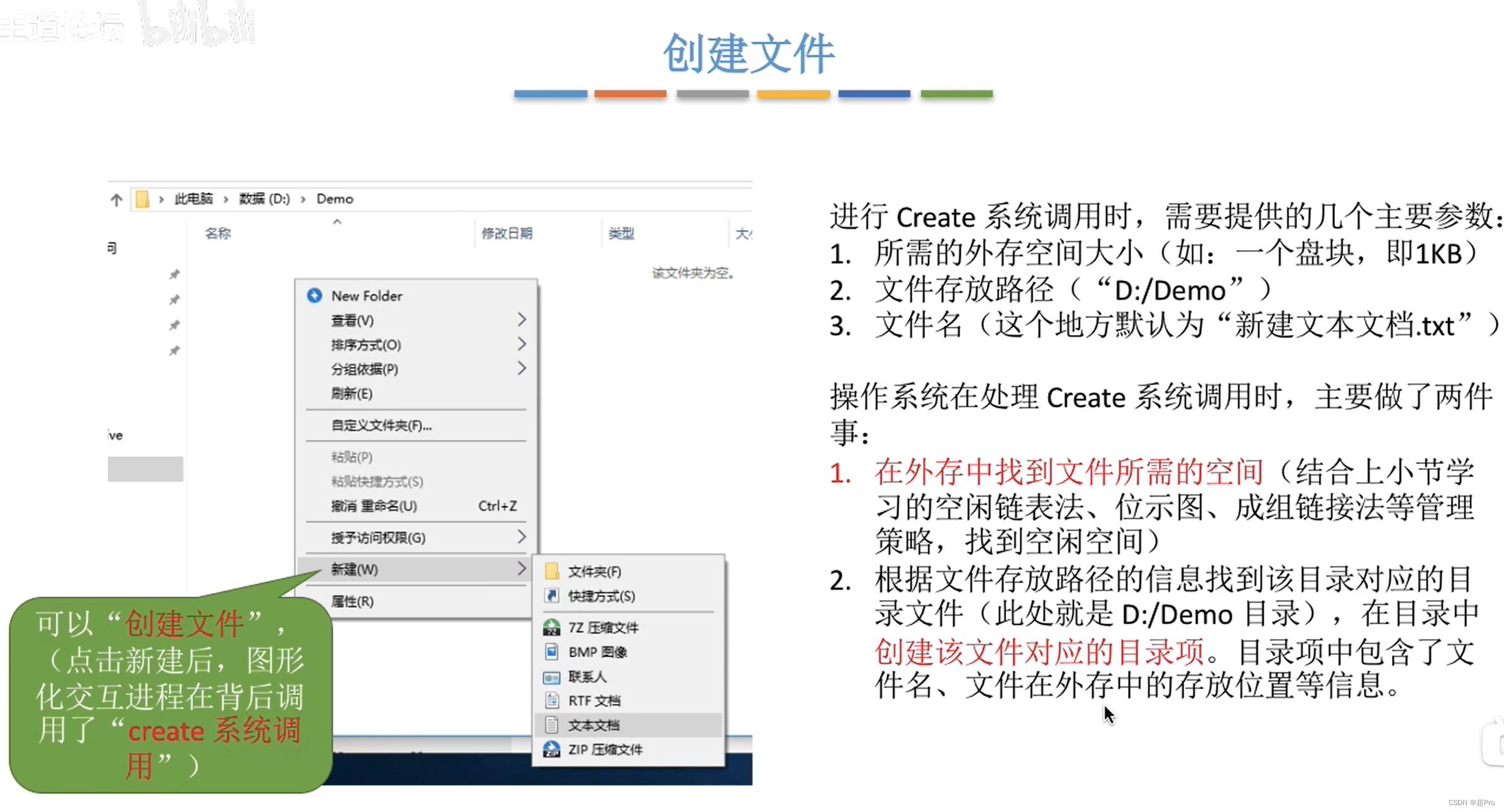Click the 文件夹(F) folder icon in submenu
Screen dimensions: 1504x812
(551, 571)
